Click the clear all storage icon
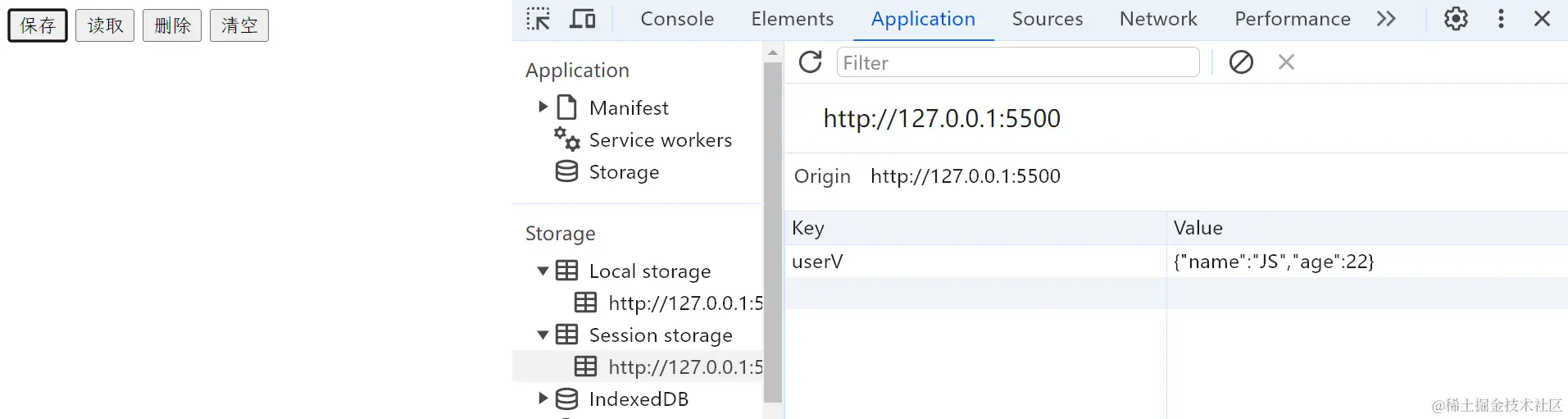Viewport: 1568px width, 419px height. tap(1241, 62)
